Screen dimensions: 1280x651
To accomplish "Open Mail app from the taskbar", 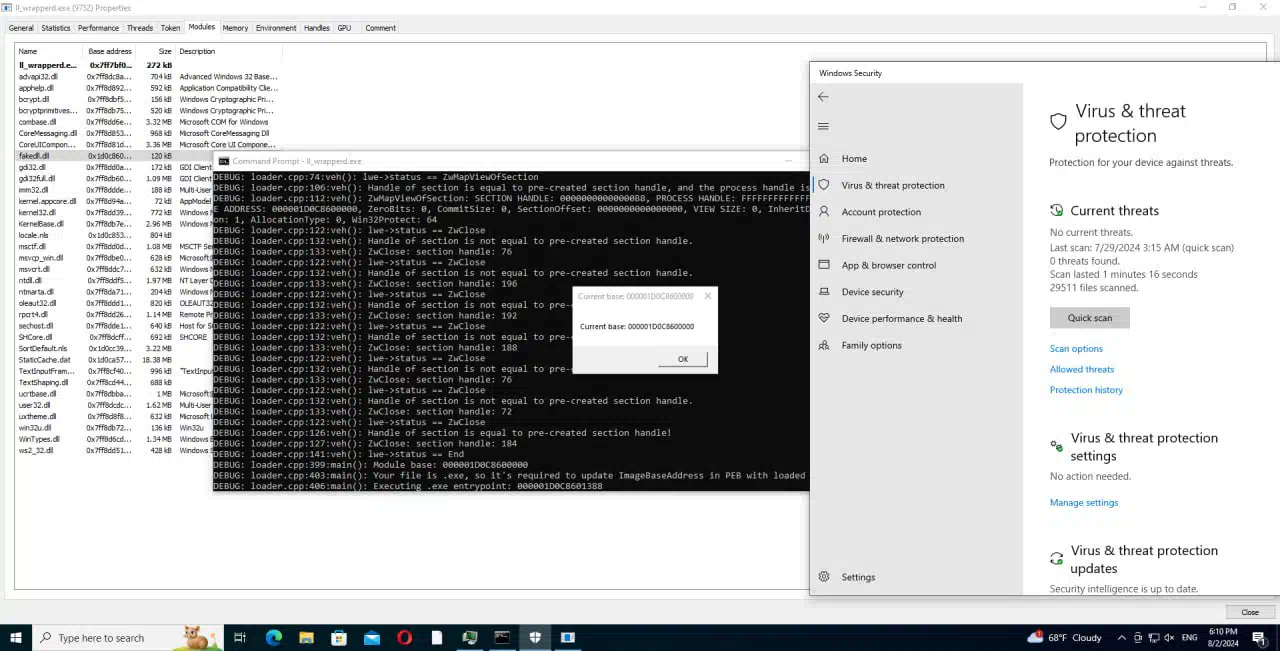I will tap(372, 638).
